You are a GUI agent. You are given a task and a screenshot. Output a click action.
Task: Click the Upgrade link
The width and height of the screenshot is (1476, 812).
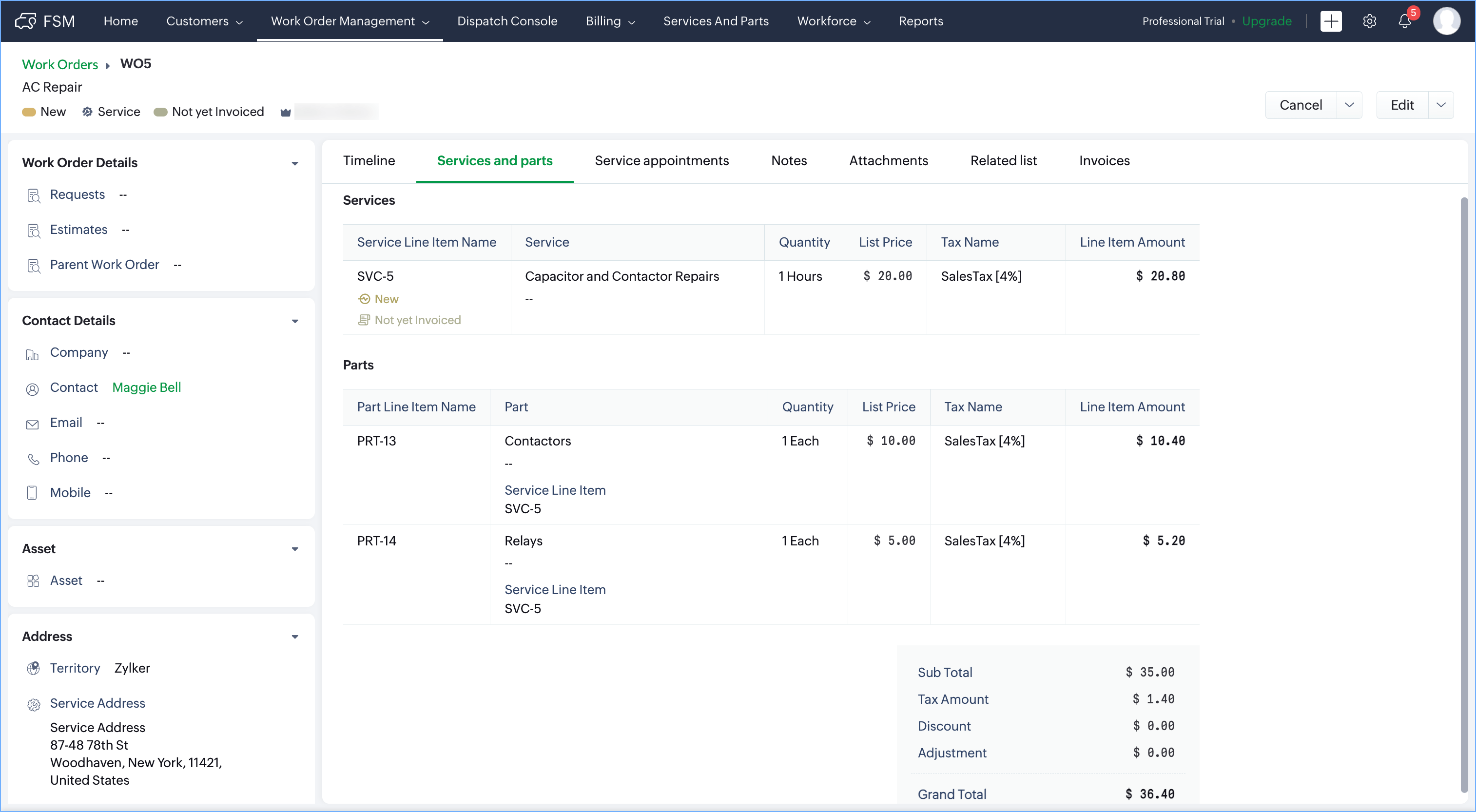pos(1266,21)
